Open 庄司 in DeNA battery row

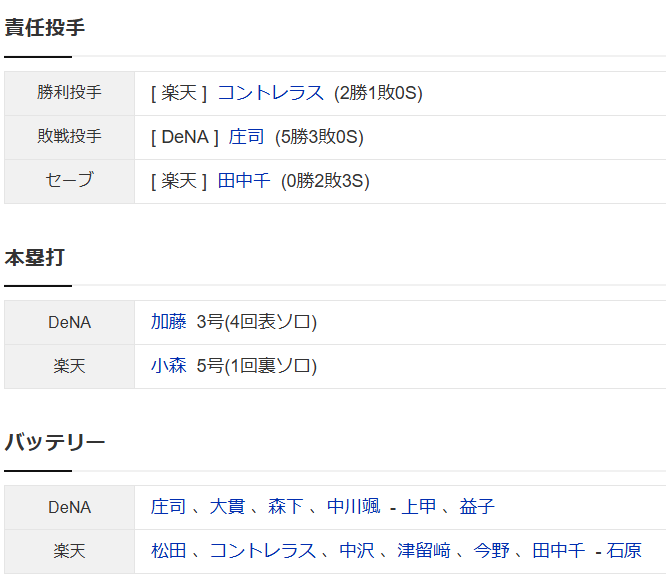click(x=169, y=507)
